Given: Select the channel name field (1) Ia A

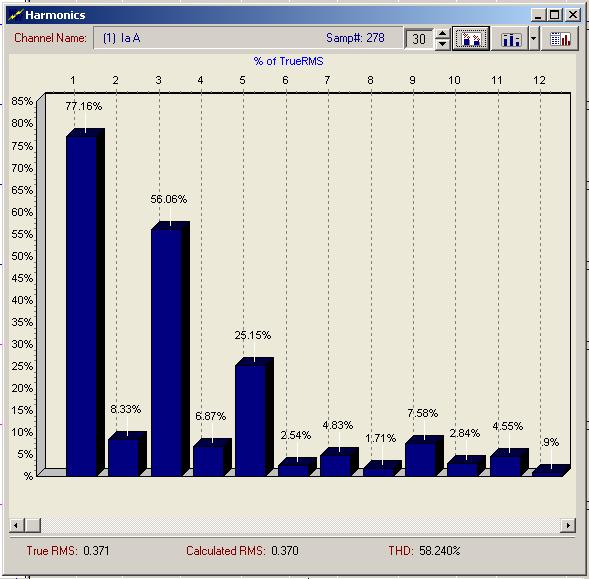Looking at the screenshot, I should pyautogui.click(x=248, y=38).
